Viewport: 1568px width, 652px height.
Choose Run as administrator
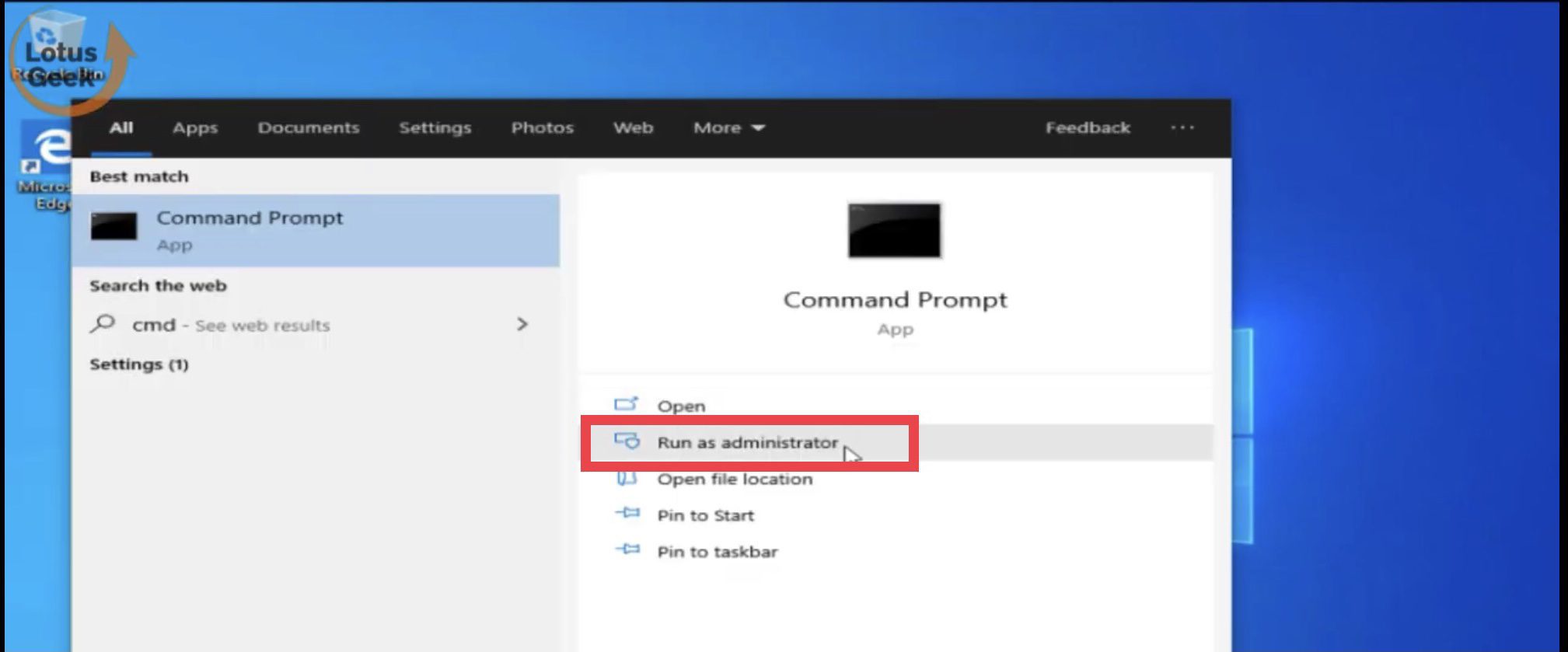[896, 442]
